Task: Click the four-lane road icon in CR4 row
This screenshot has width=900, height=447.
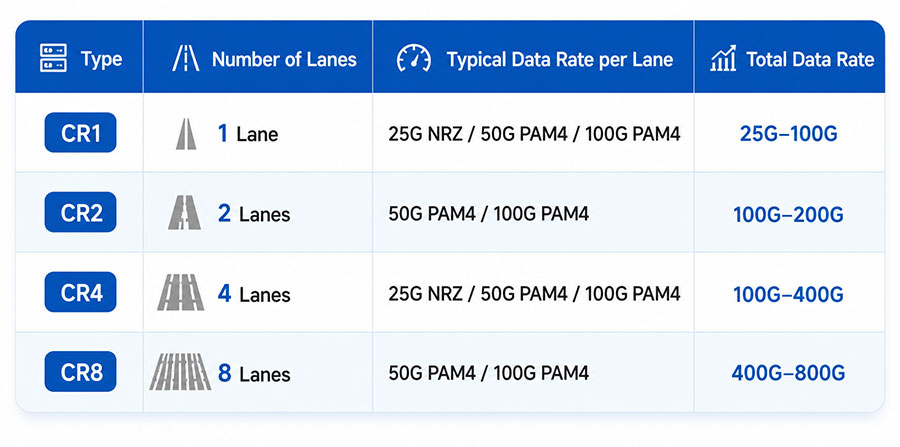Action: pyautogui.click(x=180, y=293)
